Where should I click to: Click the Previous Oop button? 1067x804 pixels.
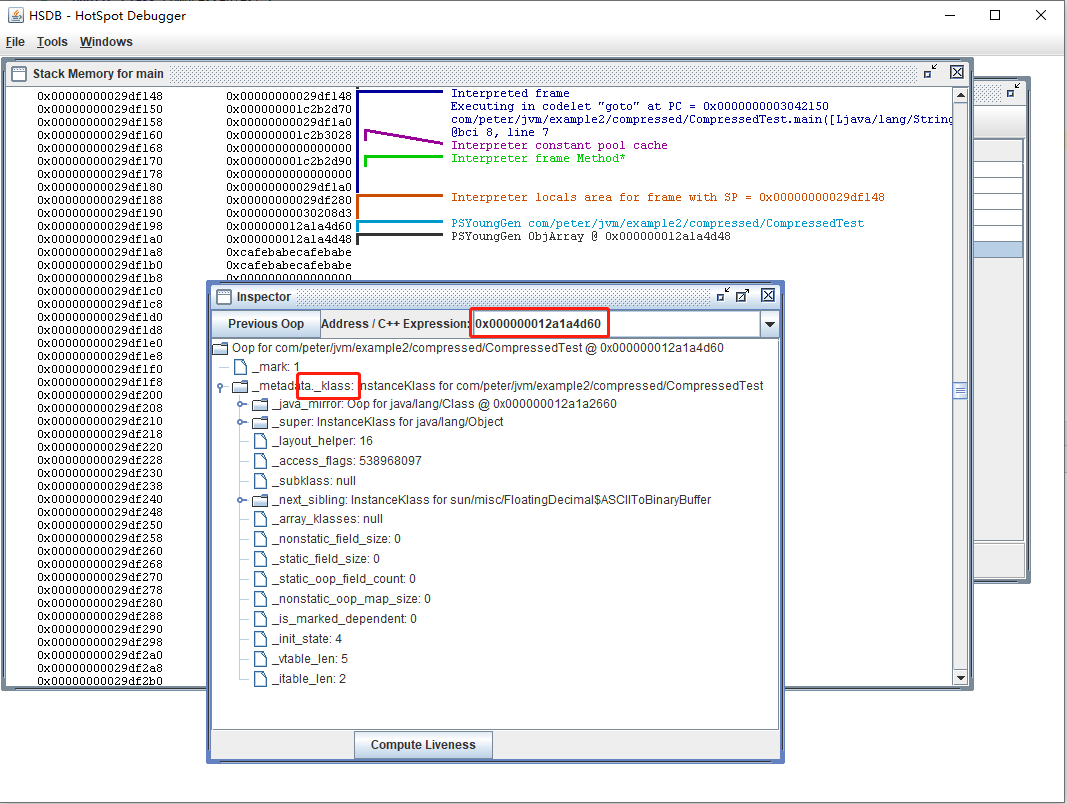point(264,324)
